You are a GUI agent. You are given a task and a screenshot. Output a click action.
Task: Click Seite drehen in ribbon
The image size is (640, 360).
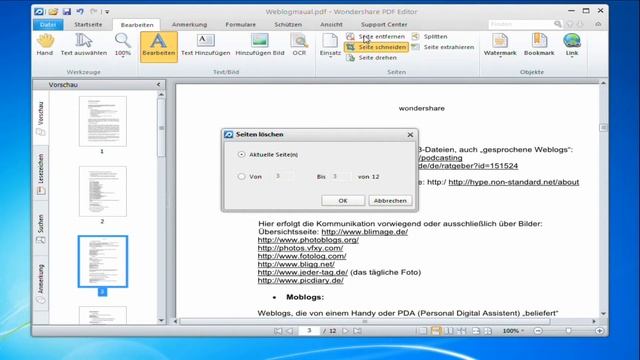click(x=371, y=58)
